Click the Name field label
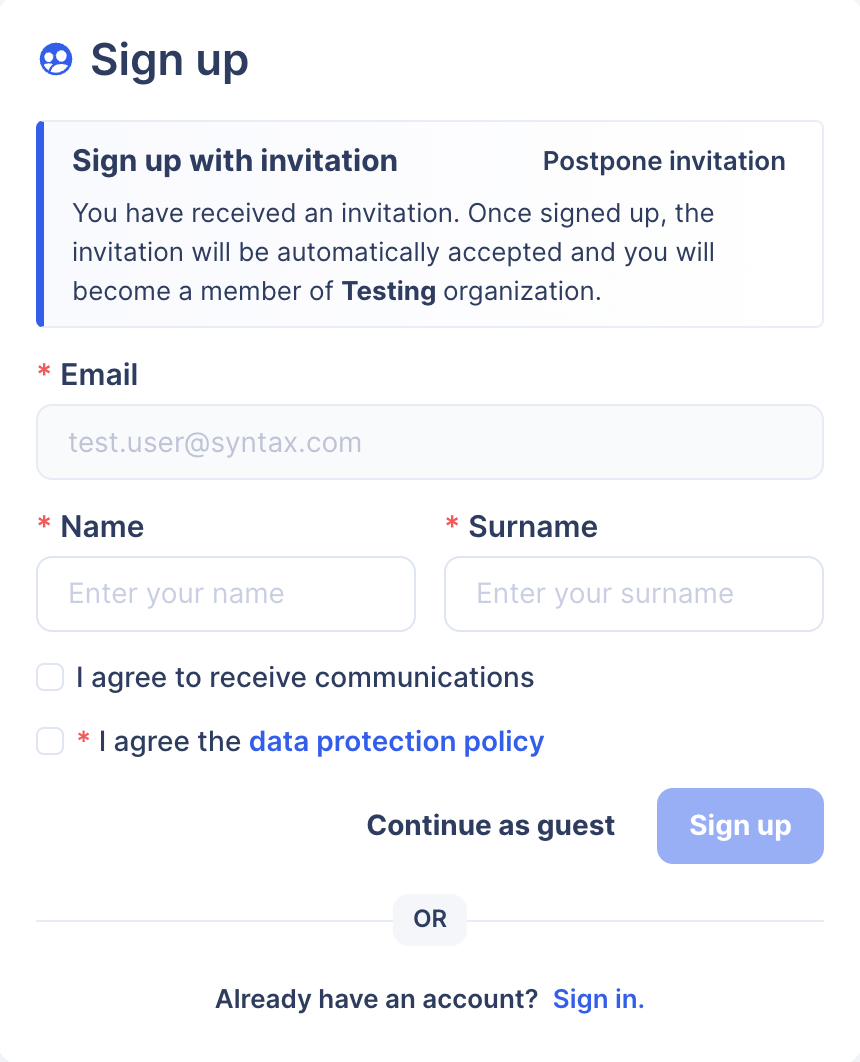Image resolution: width=860 pixels, height=1062 pixels. 102,527
